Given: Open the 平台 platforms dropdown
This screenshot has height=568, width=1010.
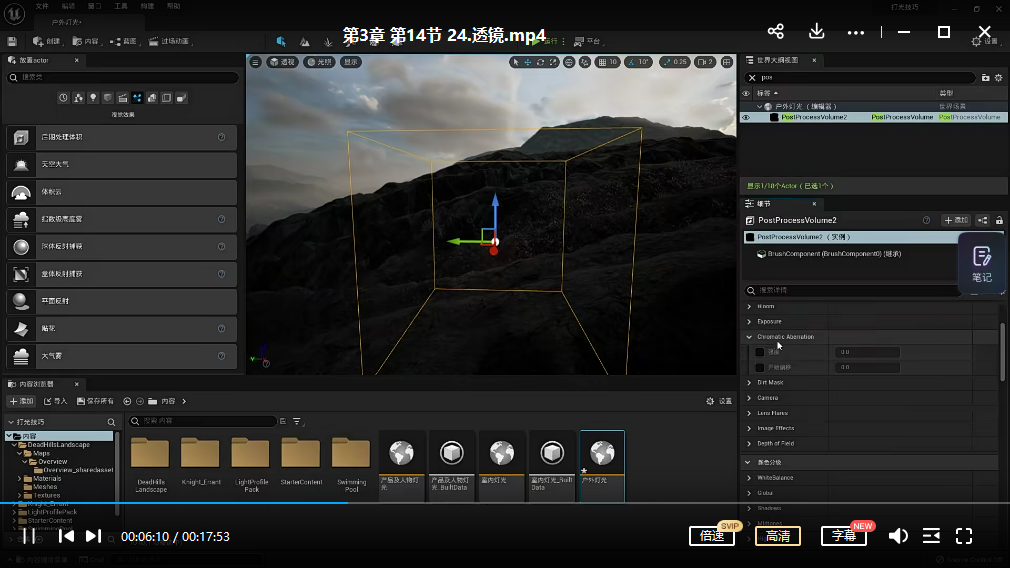Looking at the screenshot, I should (x=587, y=41).
